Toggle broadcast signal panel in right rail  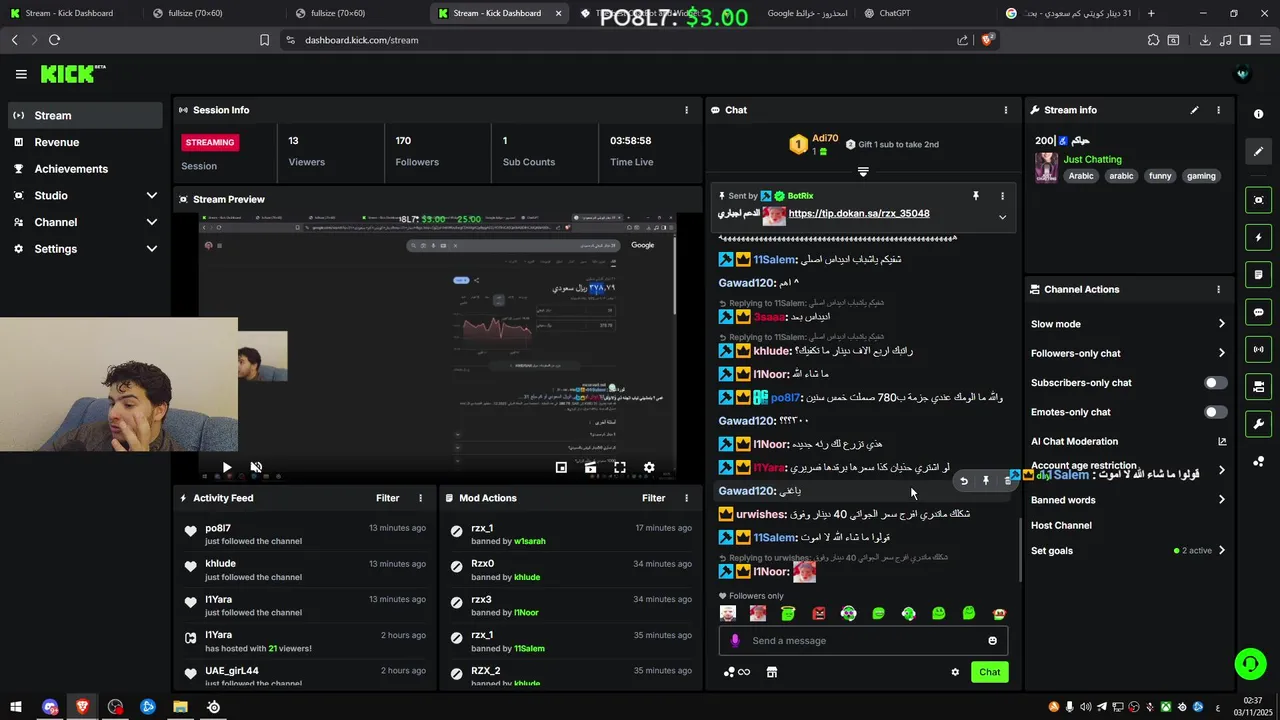click(1258, 349)
